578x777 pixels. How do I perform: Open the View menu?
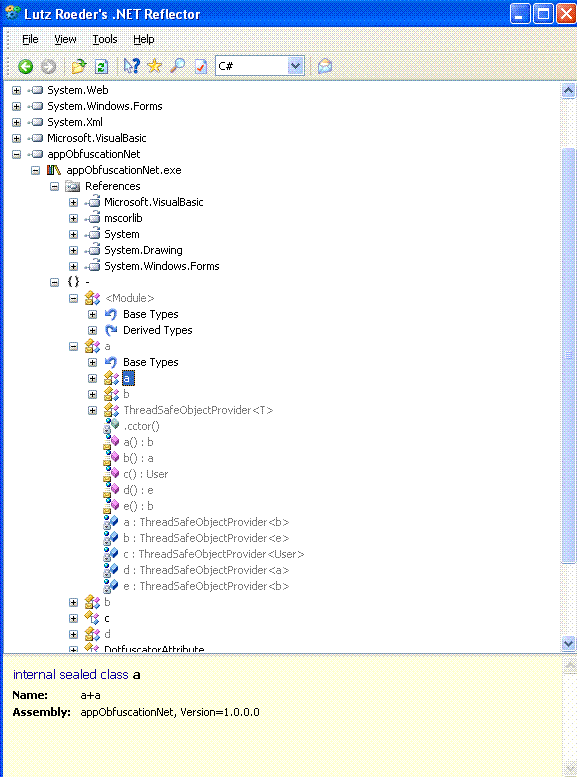point(65,39)
